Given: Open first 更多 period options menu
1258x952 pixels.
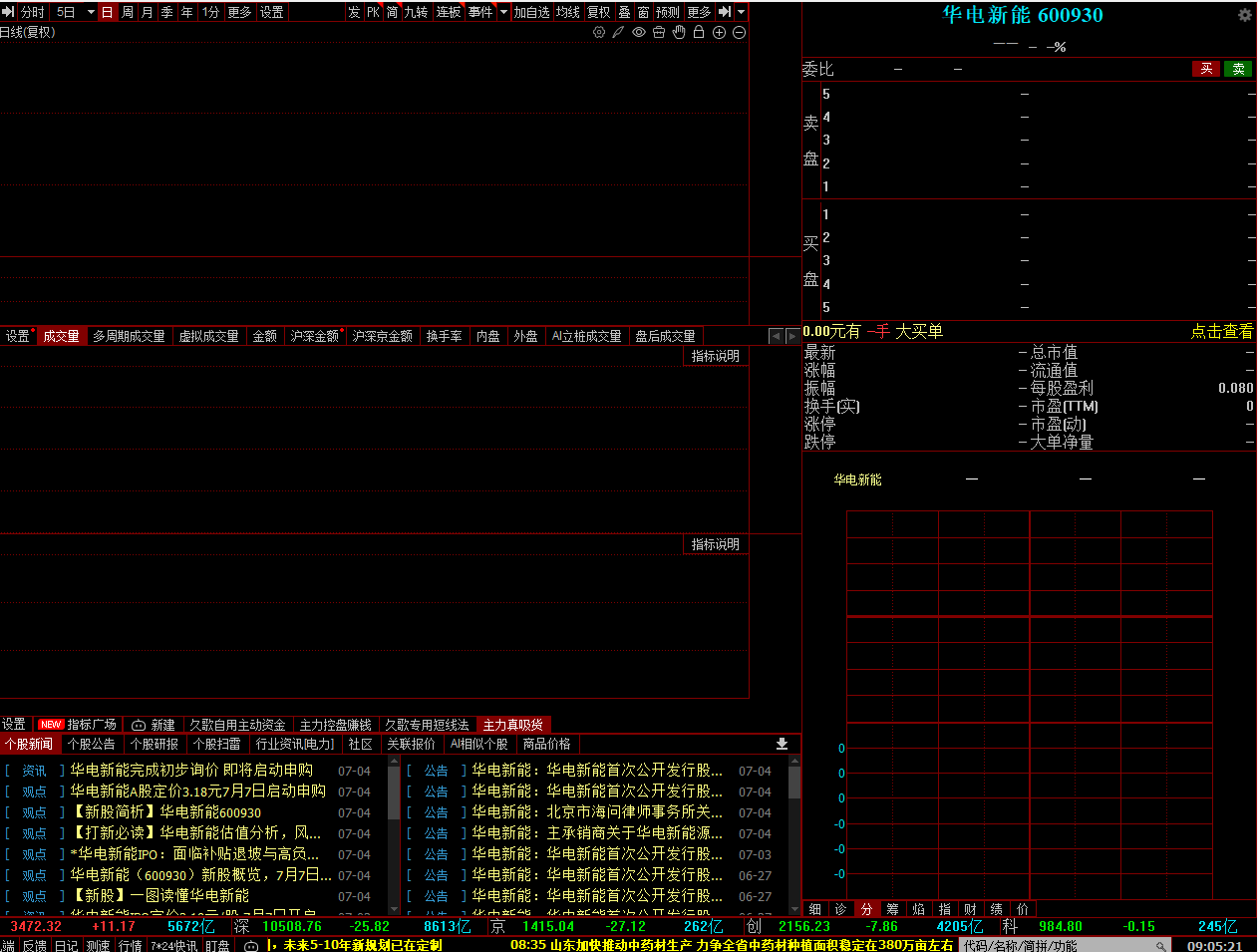Looking at the screenshot, I should click(x=239, y=12).
